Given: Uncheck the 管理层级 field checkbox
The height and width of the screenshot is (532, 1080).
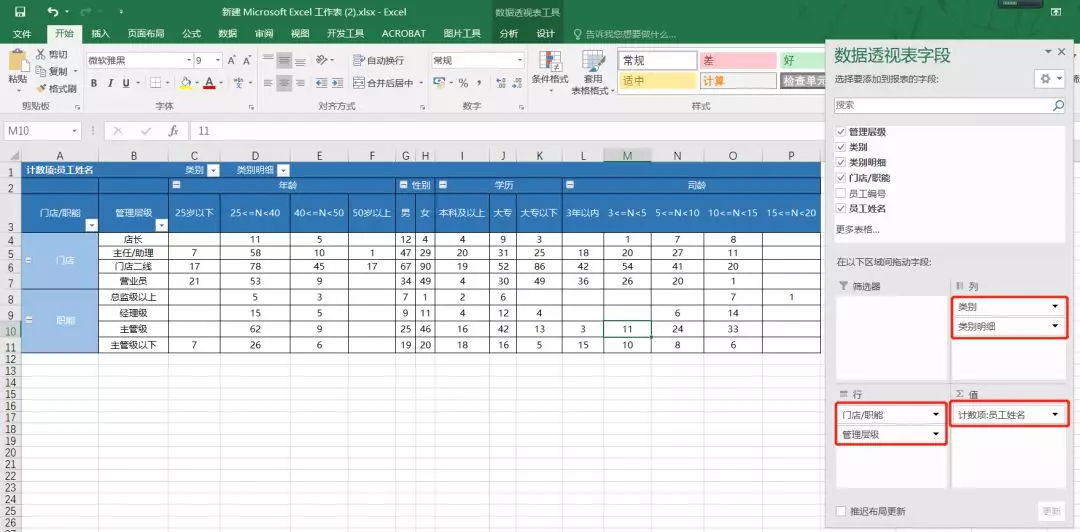Looking at the screenshot, I should click(x=840, y=132).
